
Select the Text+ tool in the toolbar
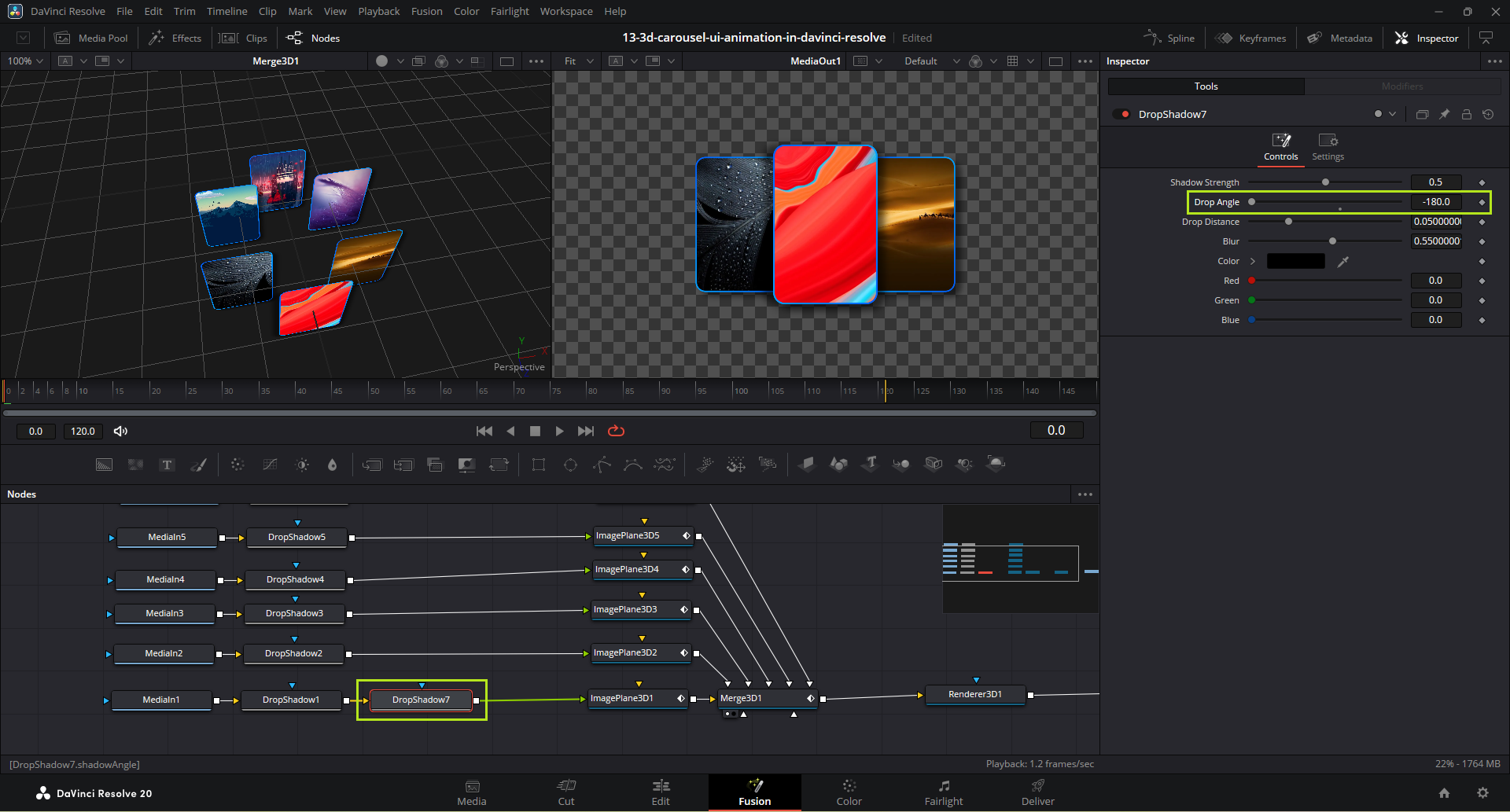point(167,465)
